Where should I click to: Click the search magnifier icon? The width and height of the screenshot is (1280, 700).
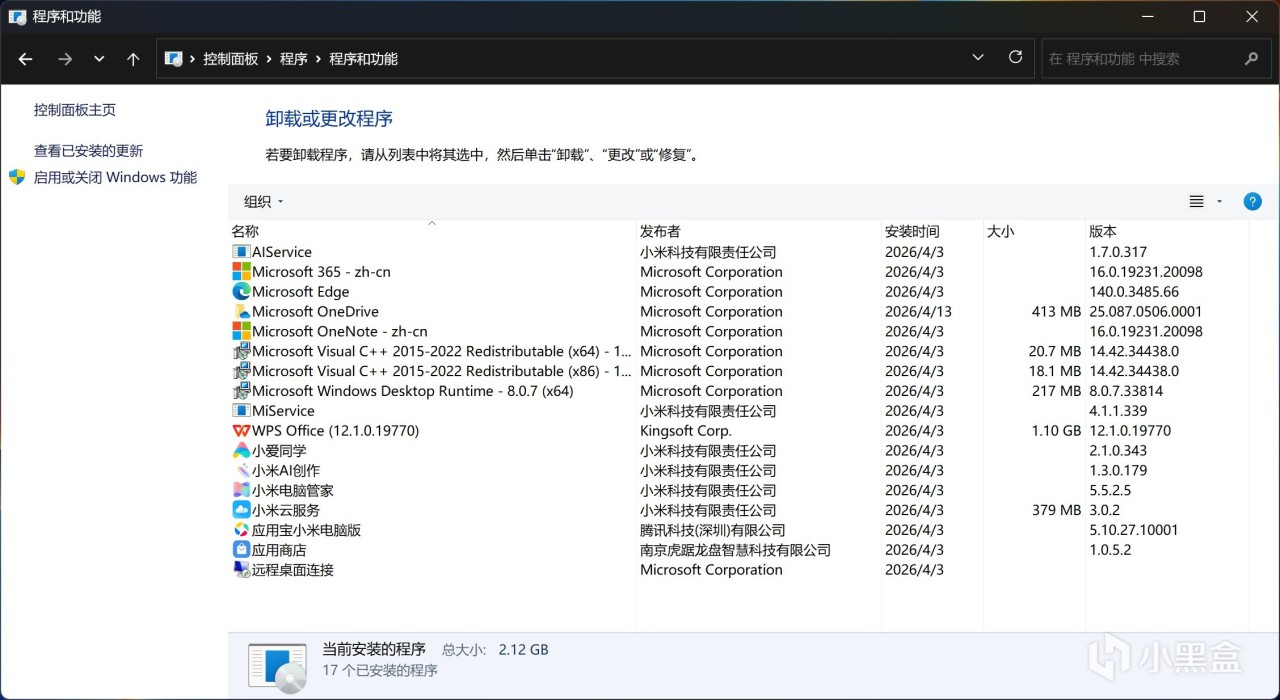coord(1251,59)
